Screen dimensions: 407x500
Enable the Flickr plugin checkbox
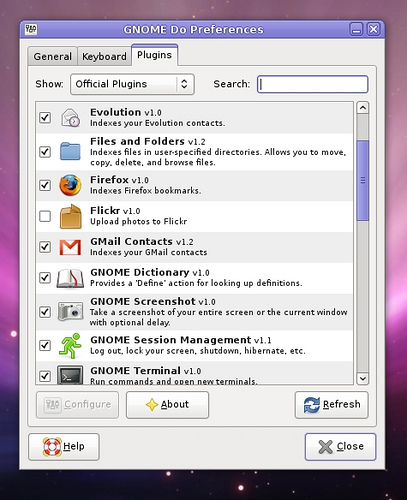45,216
